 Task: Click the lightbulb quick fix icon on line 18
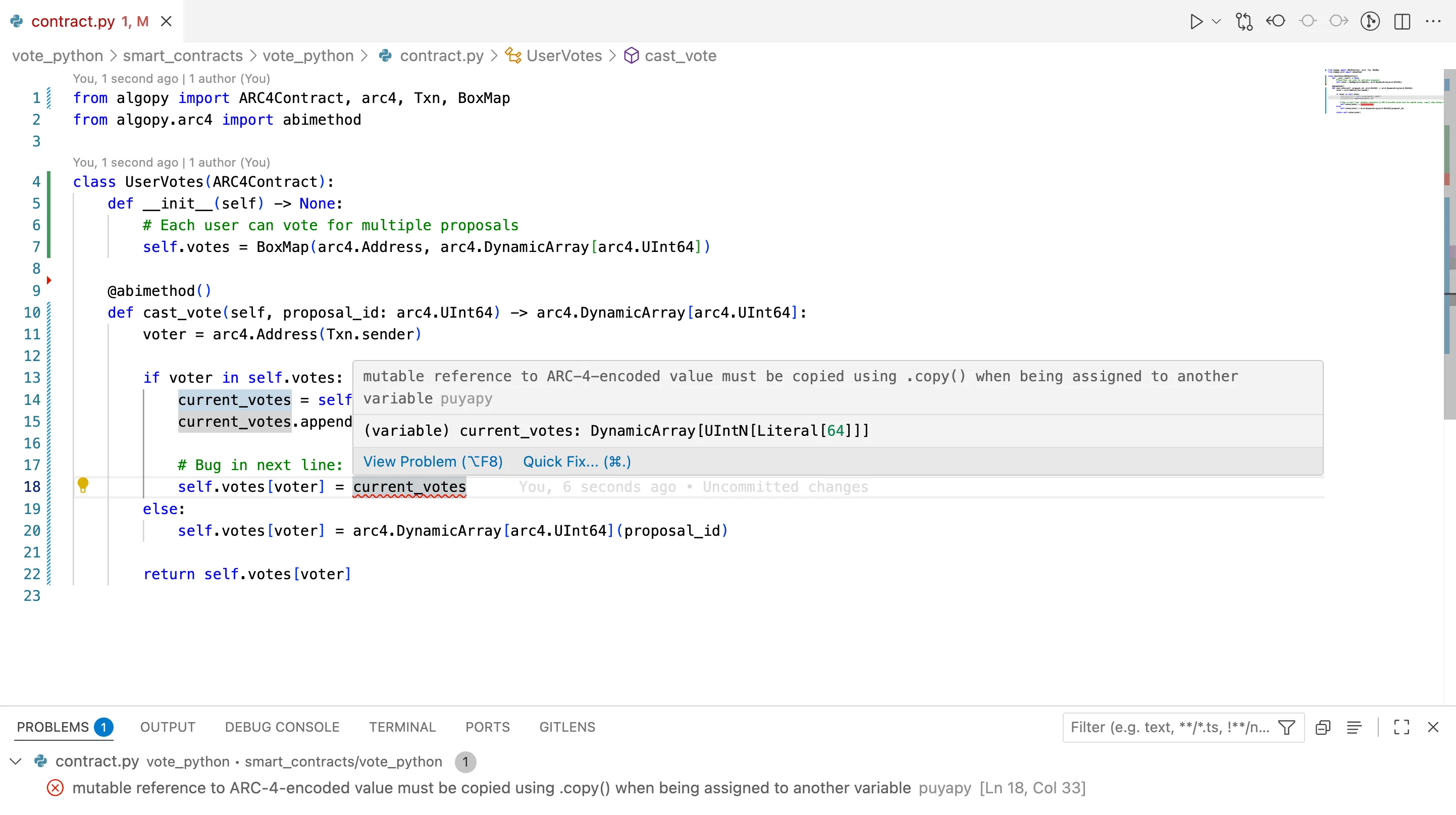[84, 485]
